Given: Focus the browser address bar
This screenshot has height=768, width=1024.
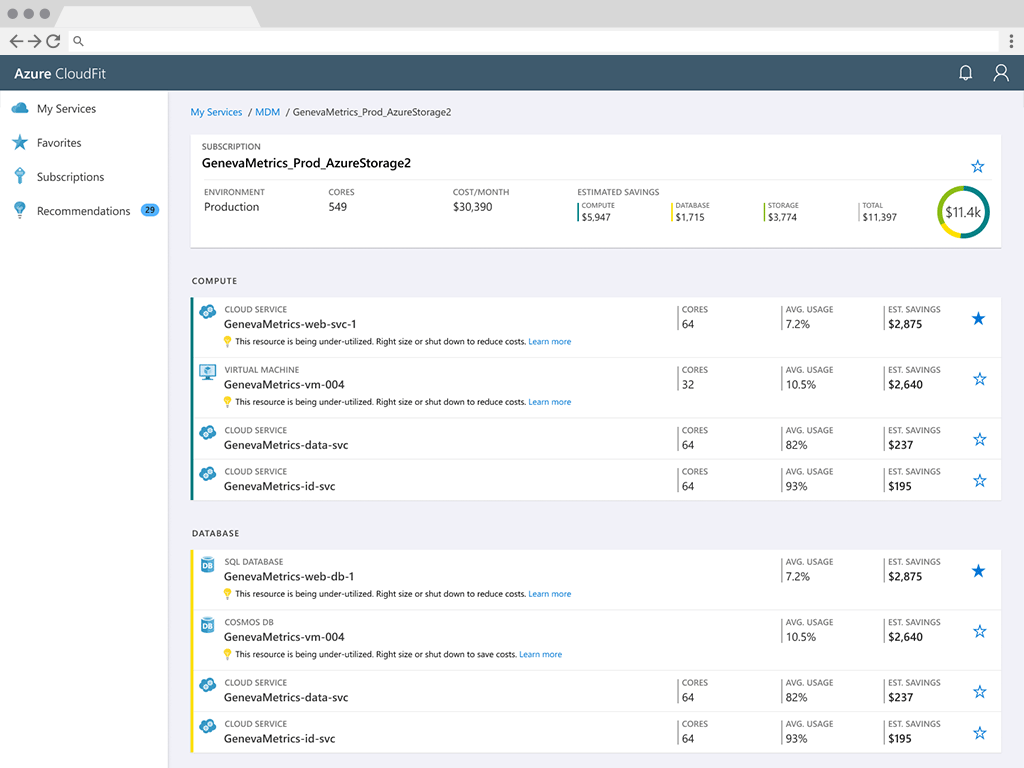Looking at the screenshot, I should [533, 41].
